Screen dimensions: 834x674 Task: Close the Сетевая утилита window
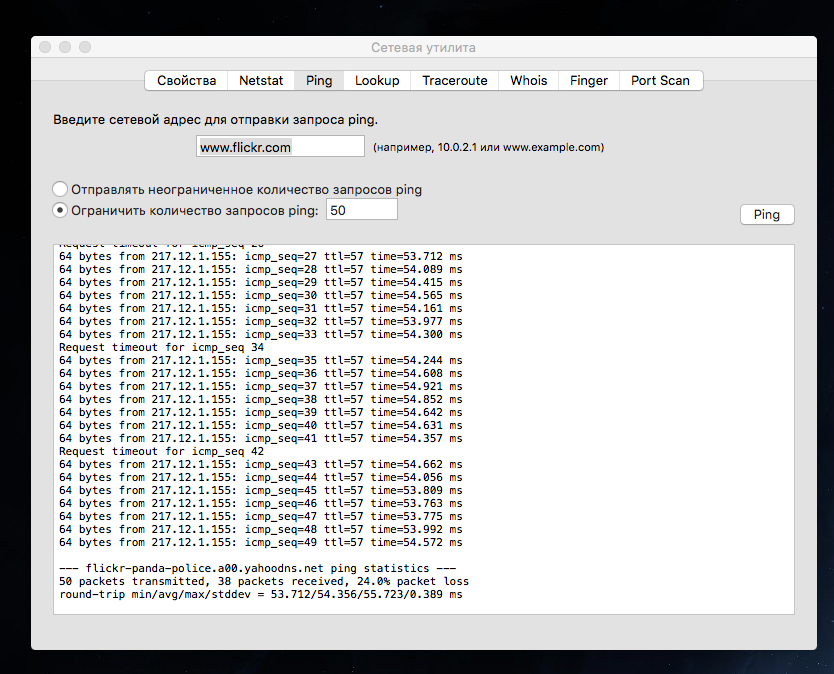tap(45, 47)
